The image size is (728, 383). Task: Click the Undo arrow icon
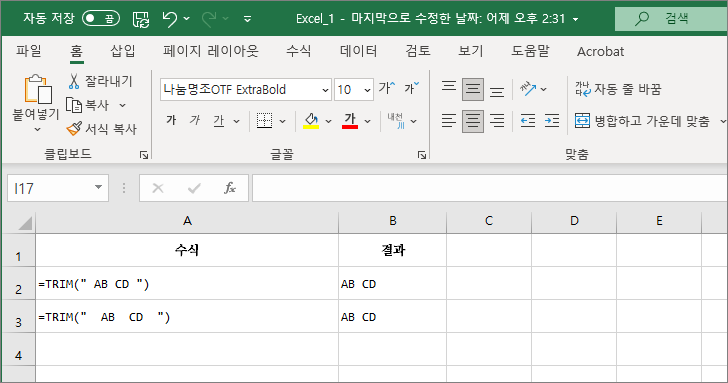tap(169, 19)
